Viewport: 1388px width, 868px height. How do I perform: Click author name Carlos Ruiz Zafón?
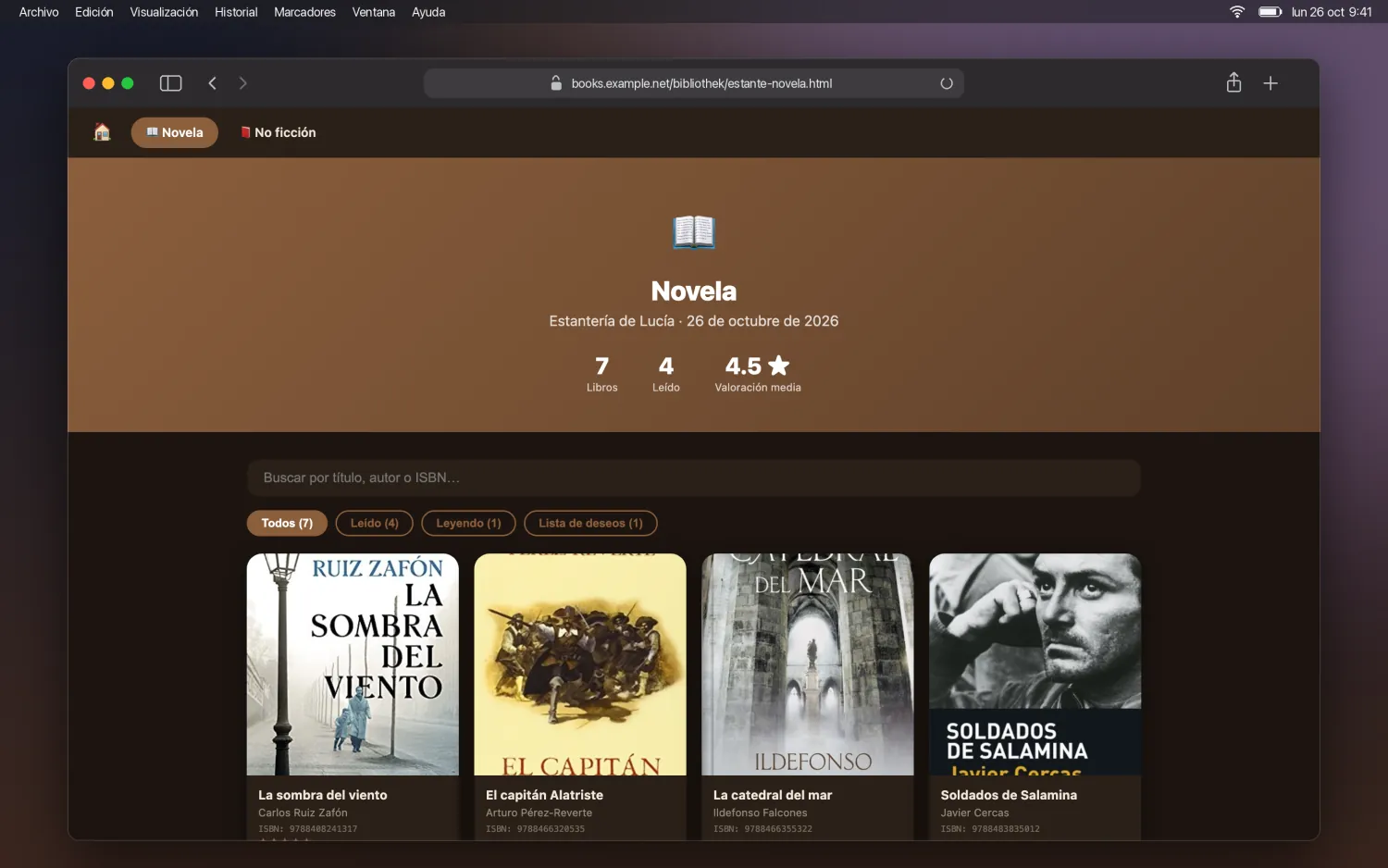[x=303, y=812]
